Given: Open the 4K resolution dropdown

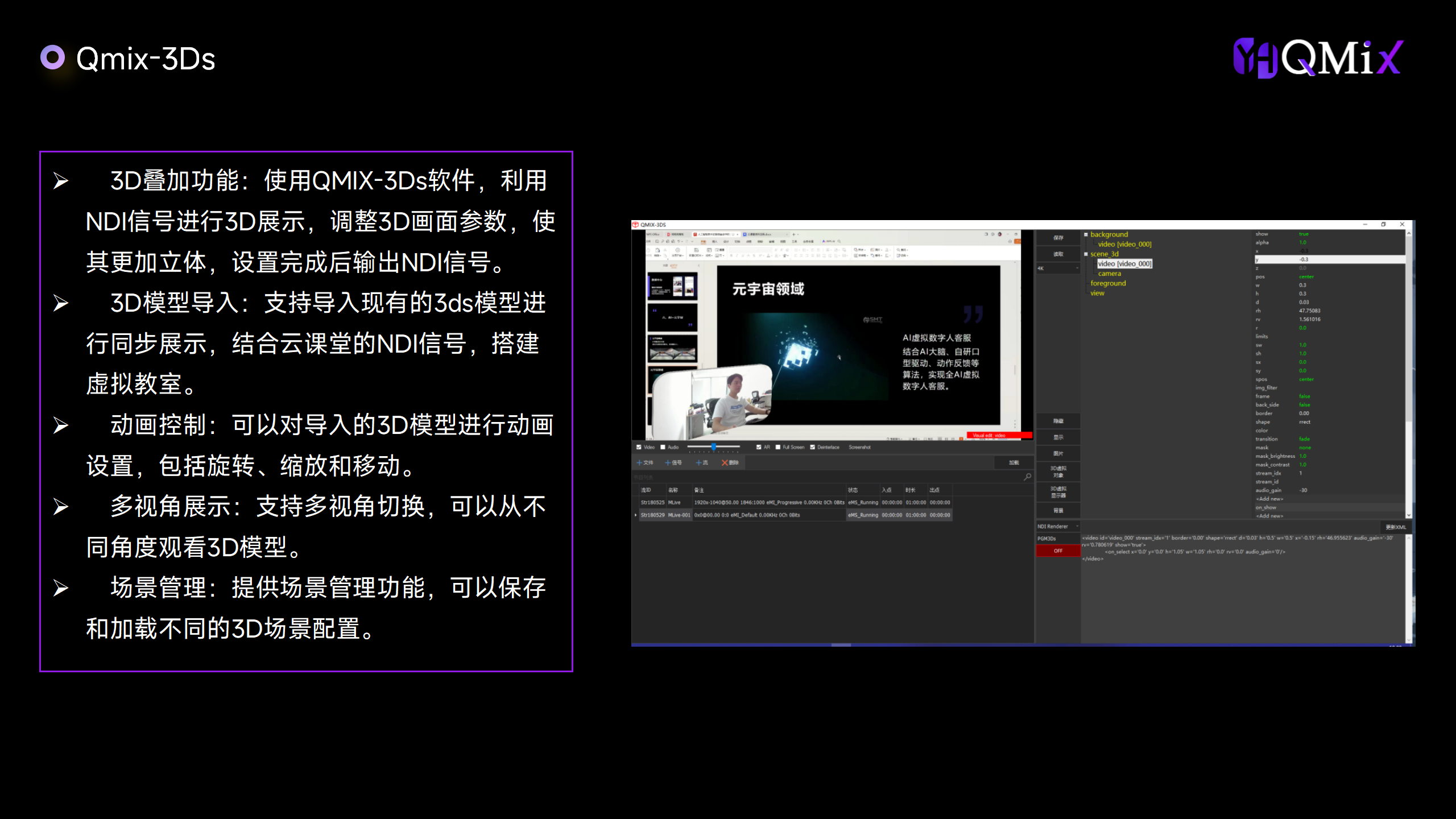Looking at the screenshot, I should coord(1057,268).
